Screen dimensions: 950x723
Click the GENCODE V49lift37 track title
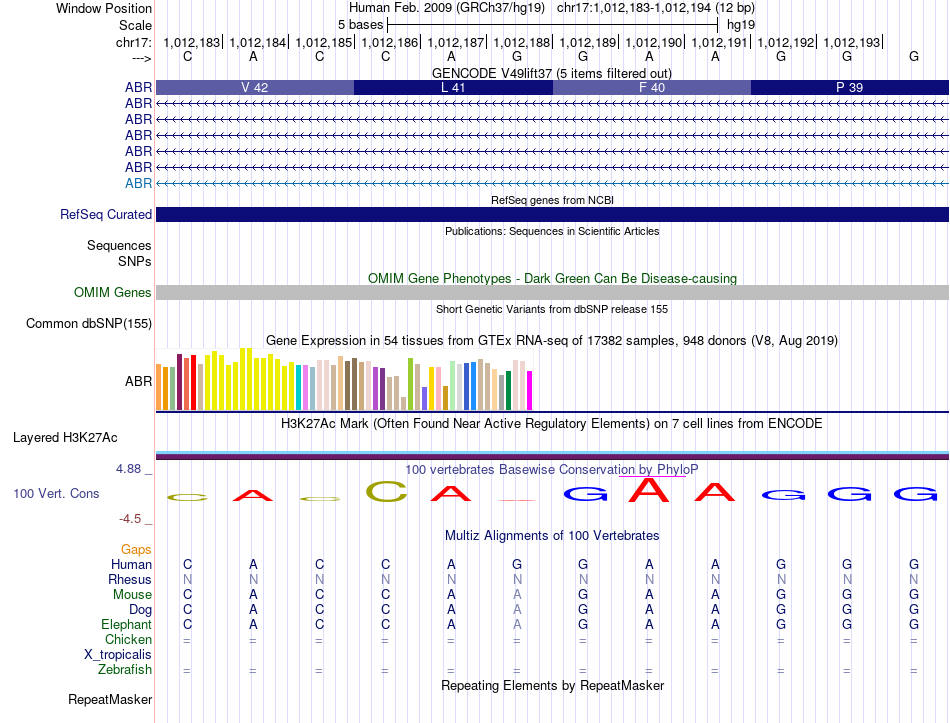click(552, 73)
